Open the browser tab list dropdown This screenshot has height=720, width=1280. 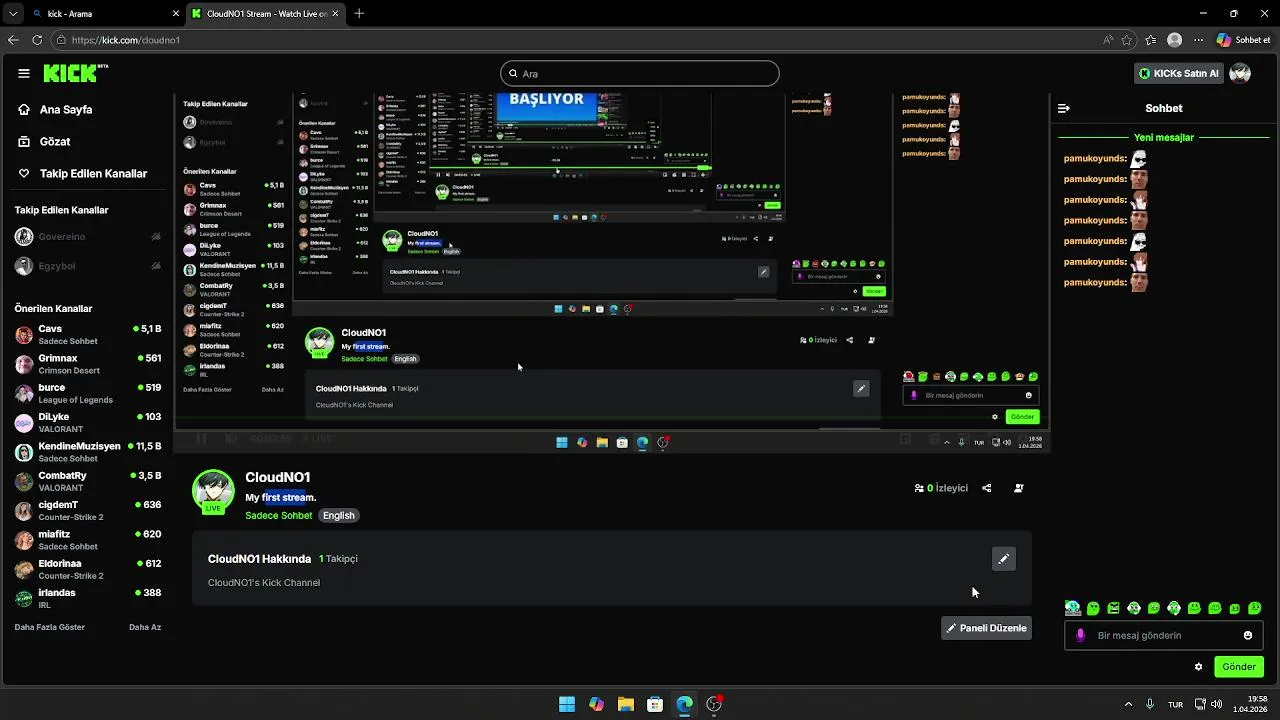12,14
